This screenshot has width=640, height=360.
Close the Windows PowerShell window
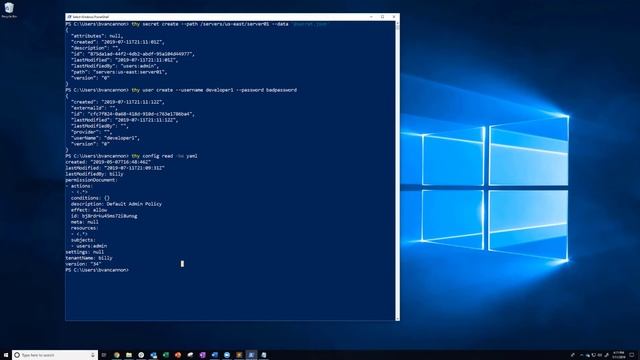pos(394,17)
